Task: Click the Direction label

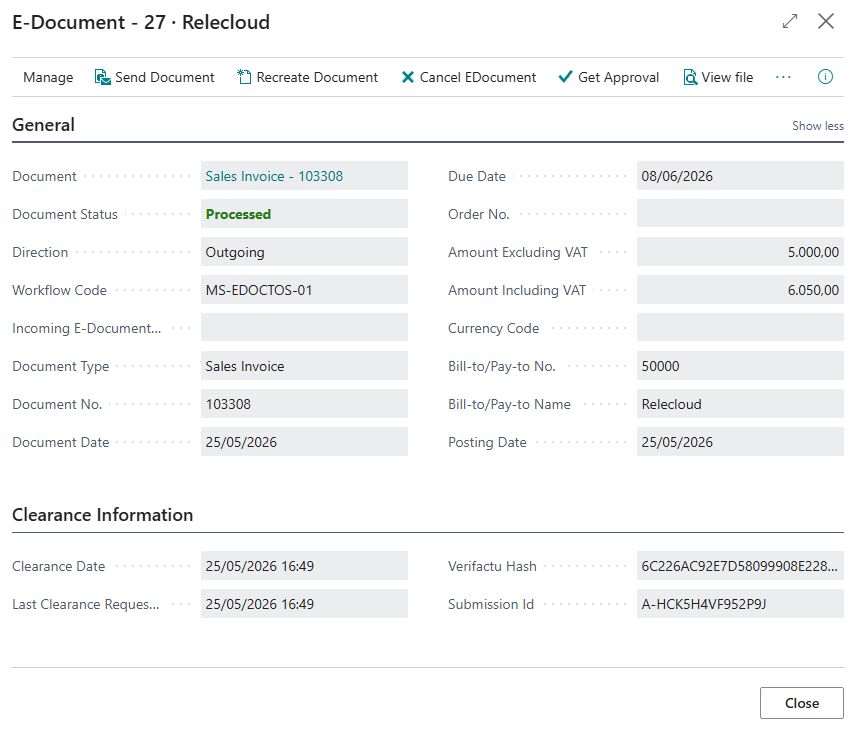Action: click(x=40, y=252)
